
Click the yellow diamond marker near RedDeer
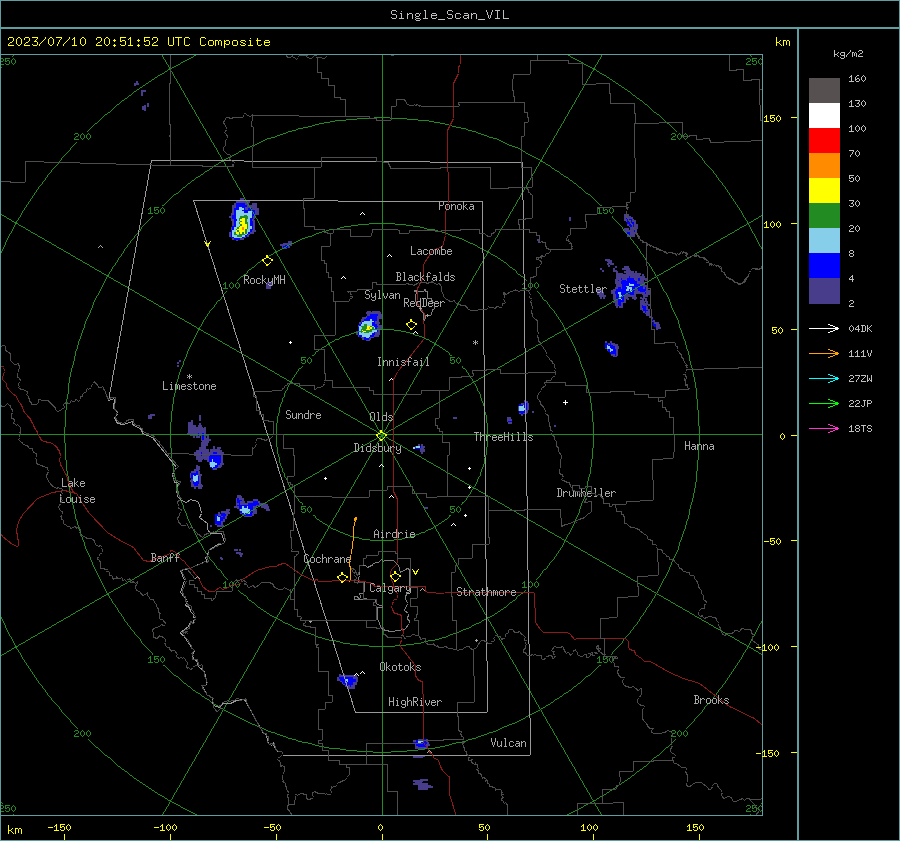point(411,325)
